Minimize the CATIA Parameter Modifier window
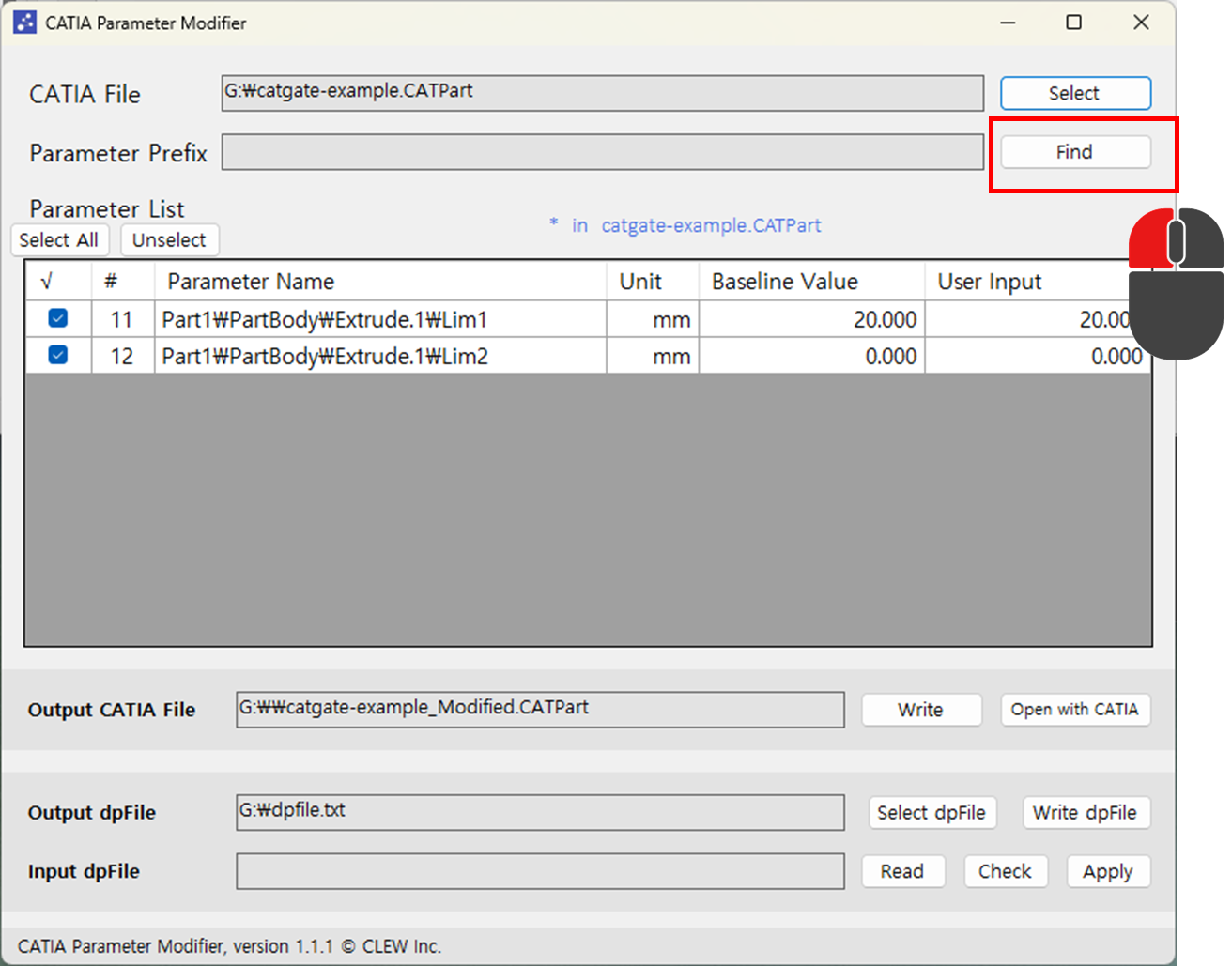This screenshot has width=1232, height=966. (1009, 23)
